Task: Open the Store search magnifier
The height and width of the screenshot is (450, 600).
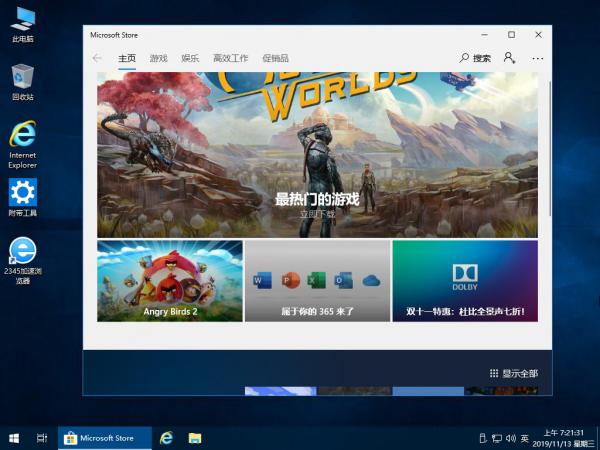Action: coord(464,58)
